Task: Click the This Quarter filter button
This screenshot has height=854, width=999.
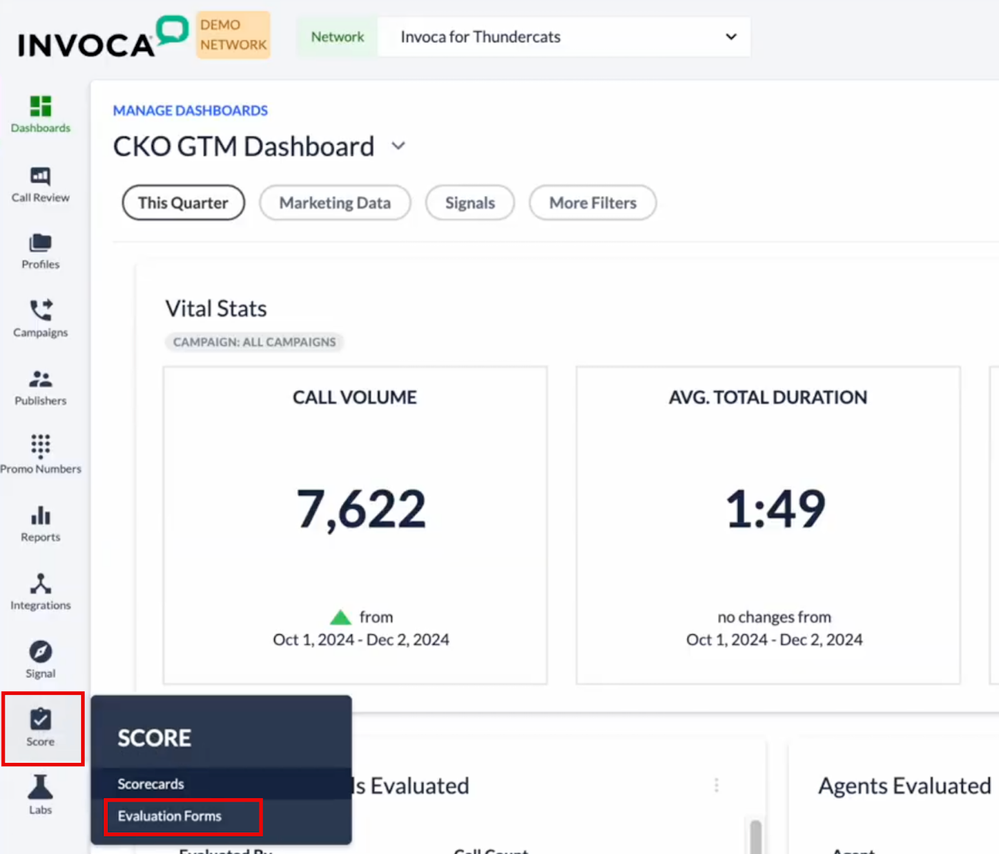Action: coord(183,202)
